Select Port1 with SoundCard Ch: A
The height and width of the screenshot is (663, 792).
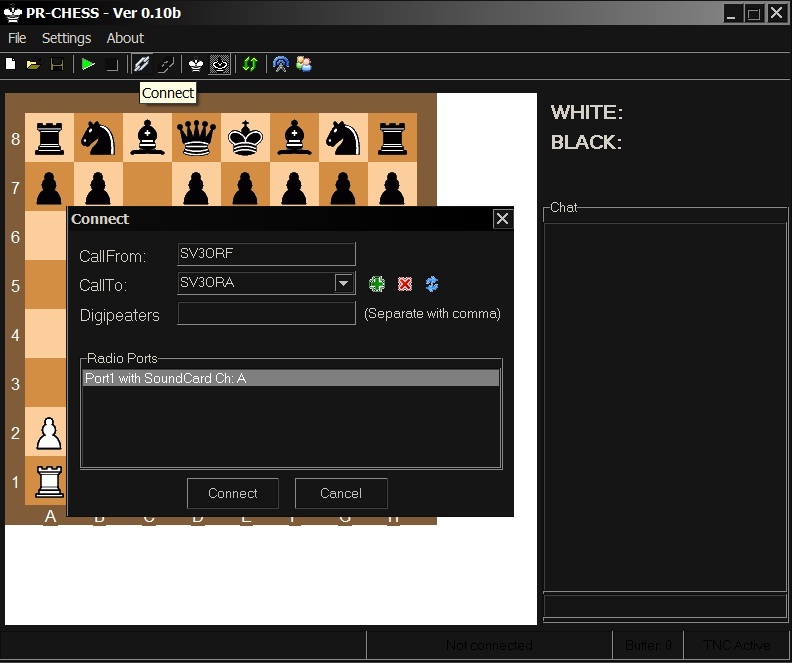(290, 379)
